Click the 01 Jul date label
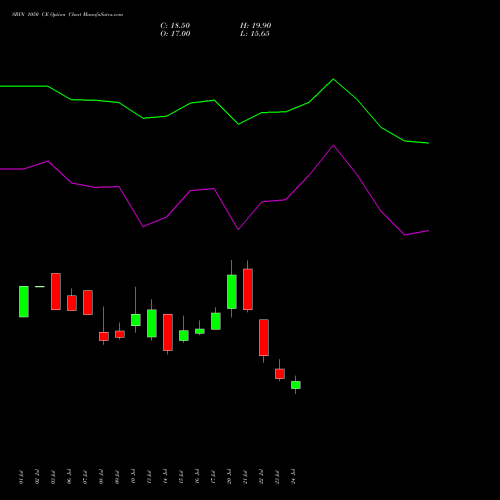This screenshot has height=500, width=500. [x=21, y=477]
